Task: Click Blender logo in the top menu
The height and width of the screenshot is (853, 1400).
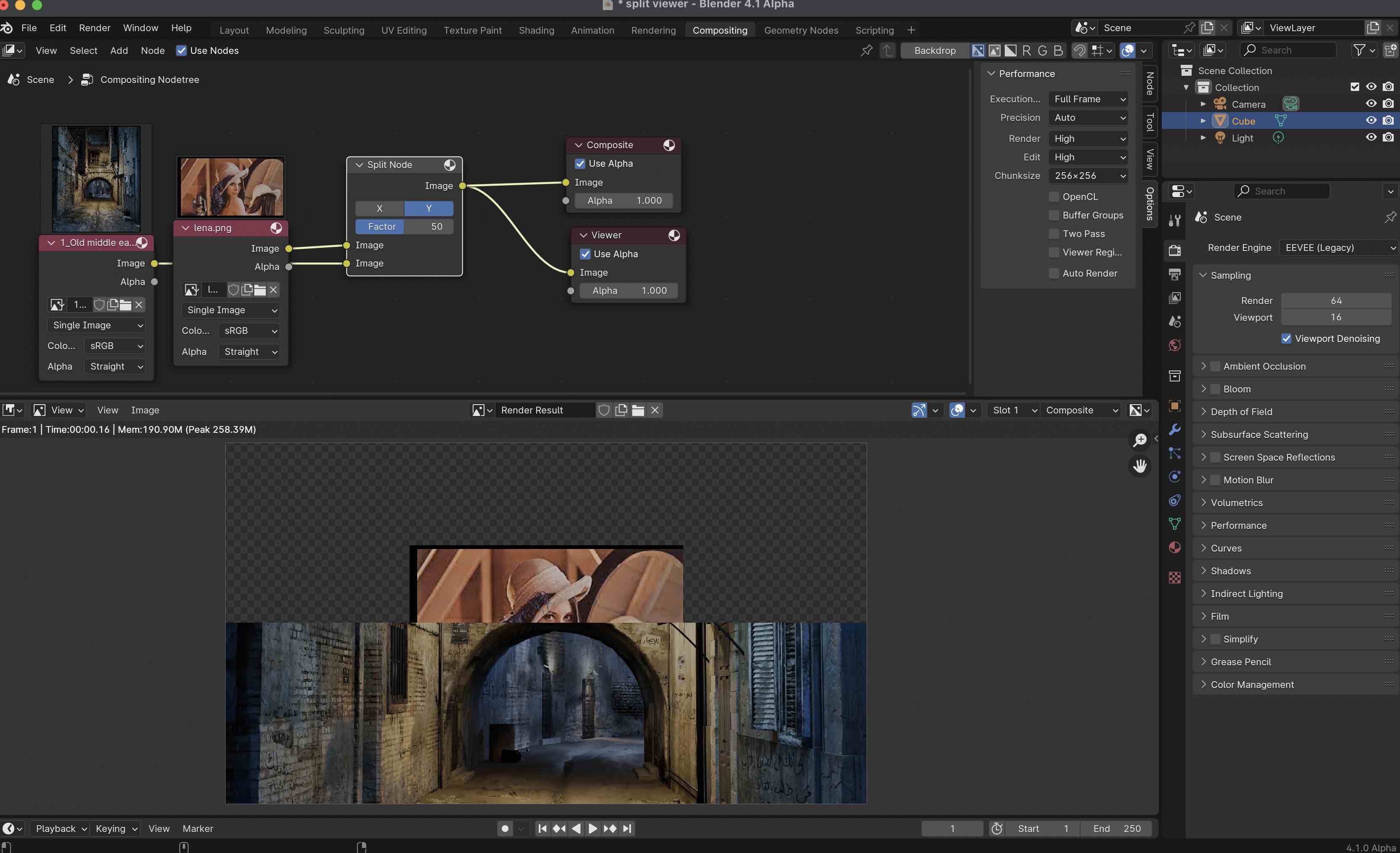Action: tap(7, 28)
